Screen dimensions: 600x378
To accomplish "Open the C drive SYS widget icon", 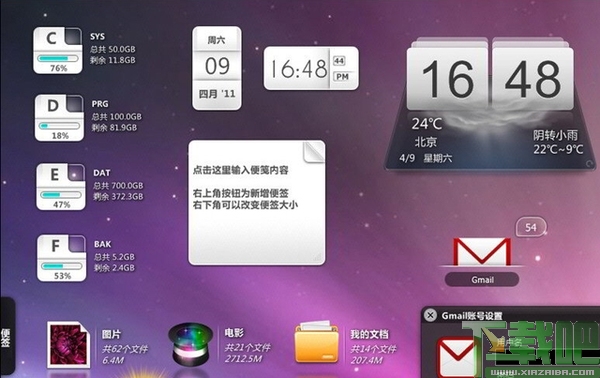I will tap(57, 50).
